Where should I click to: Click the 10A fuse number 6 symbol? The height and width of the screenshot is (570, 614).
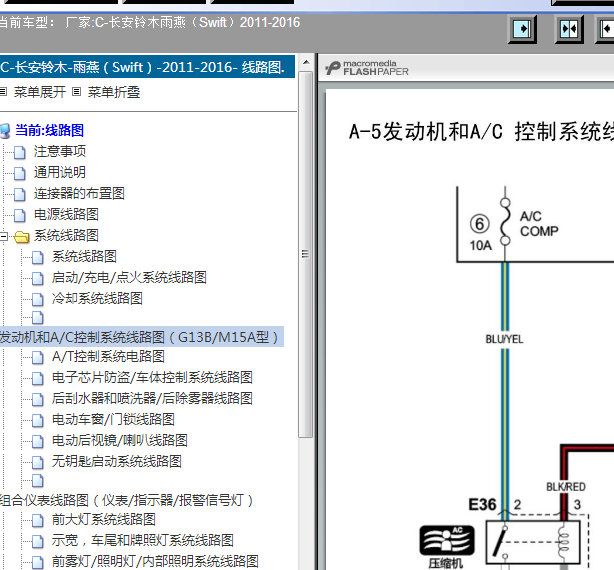480,224
